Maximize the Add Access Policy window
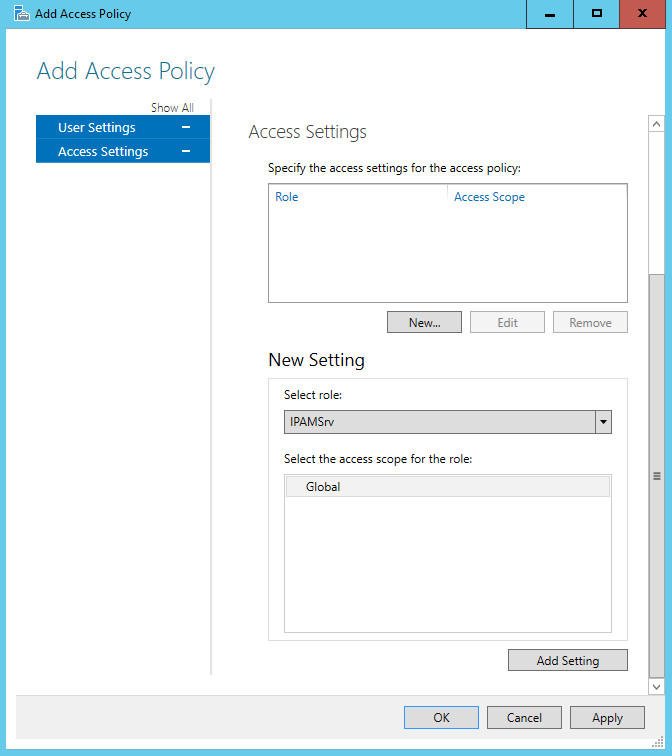Viewport: 672px width, 756px height. 596,14
